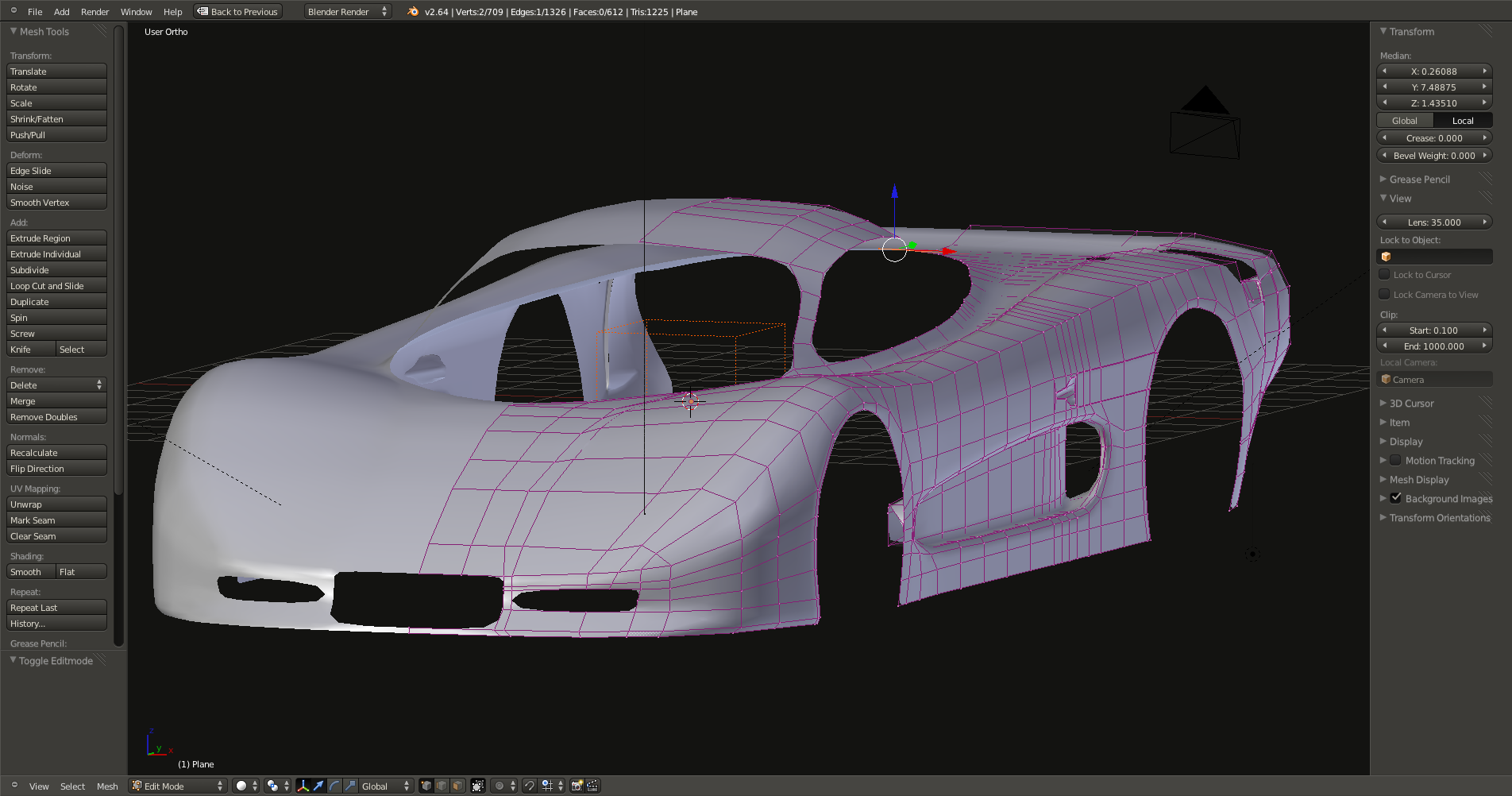The image size is (1512, 796).
Task: Open the File menu
Action: (x=35, y=12)
